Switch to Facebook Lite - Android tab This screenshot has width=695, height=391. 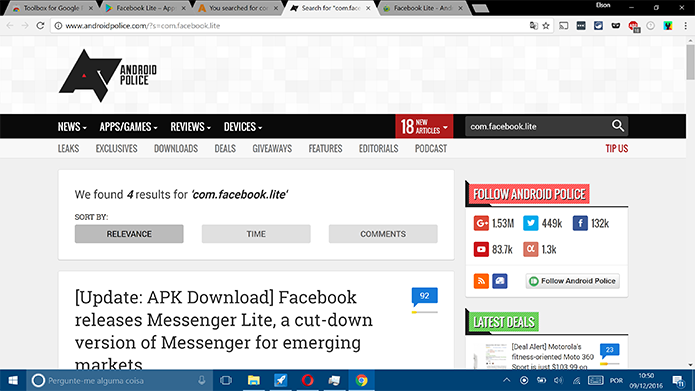[x=423, y=8]
